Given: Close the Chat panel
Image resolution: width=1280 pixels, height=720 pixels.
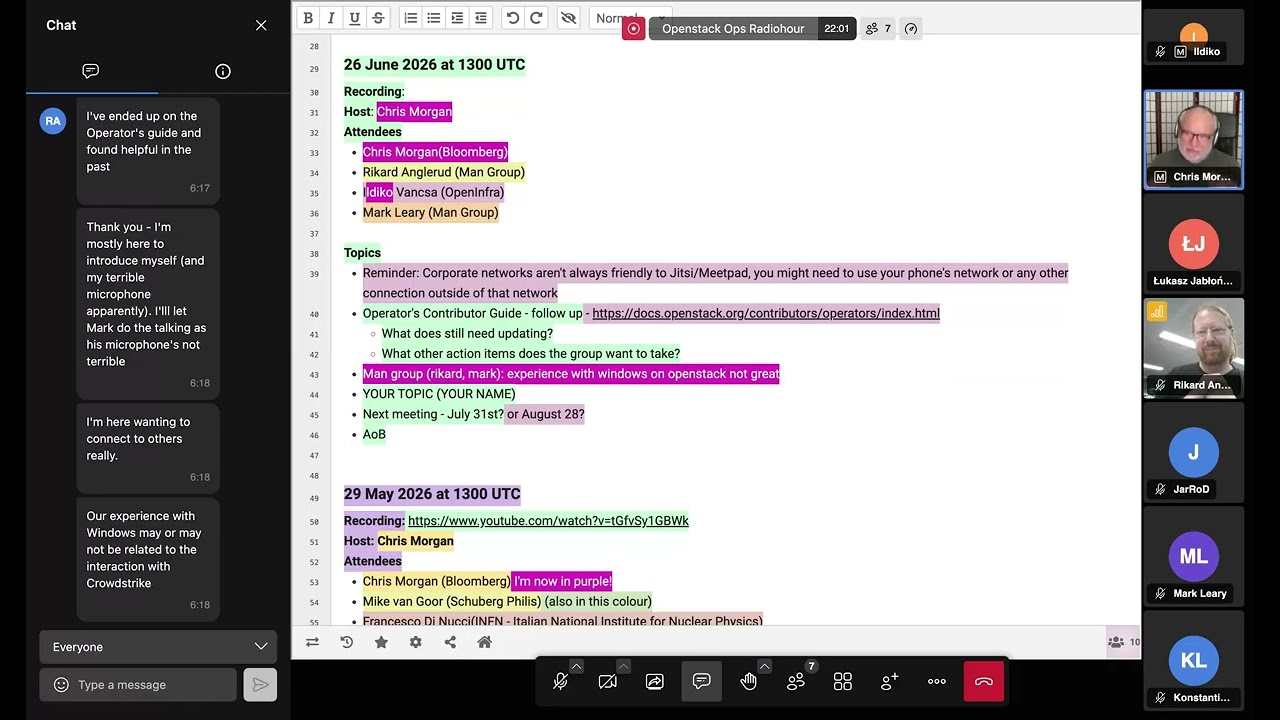Looking at the screenshot, I should point(261,25).
